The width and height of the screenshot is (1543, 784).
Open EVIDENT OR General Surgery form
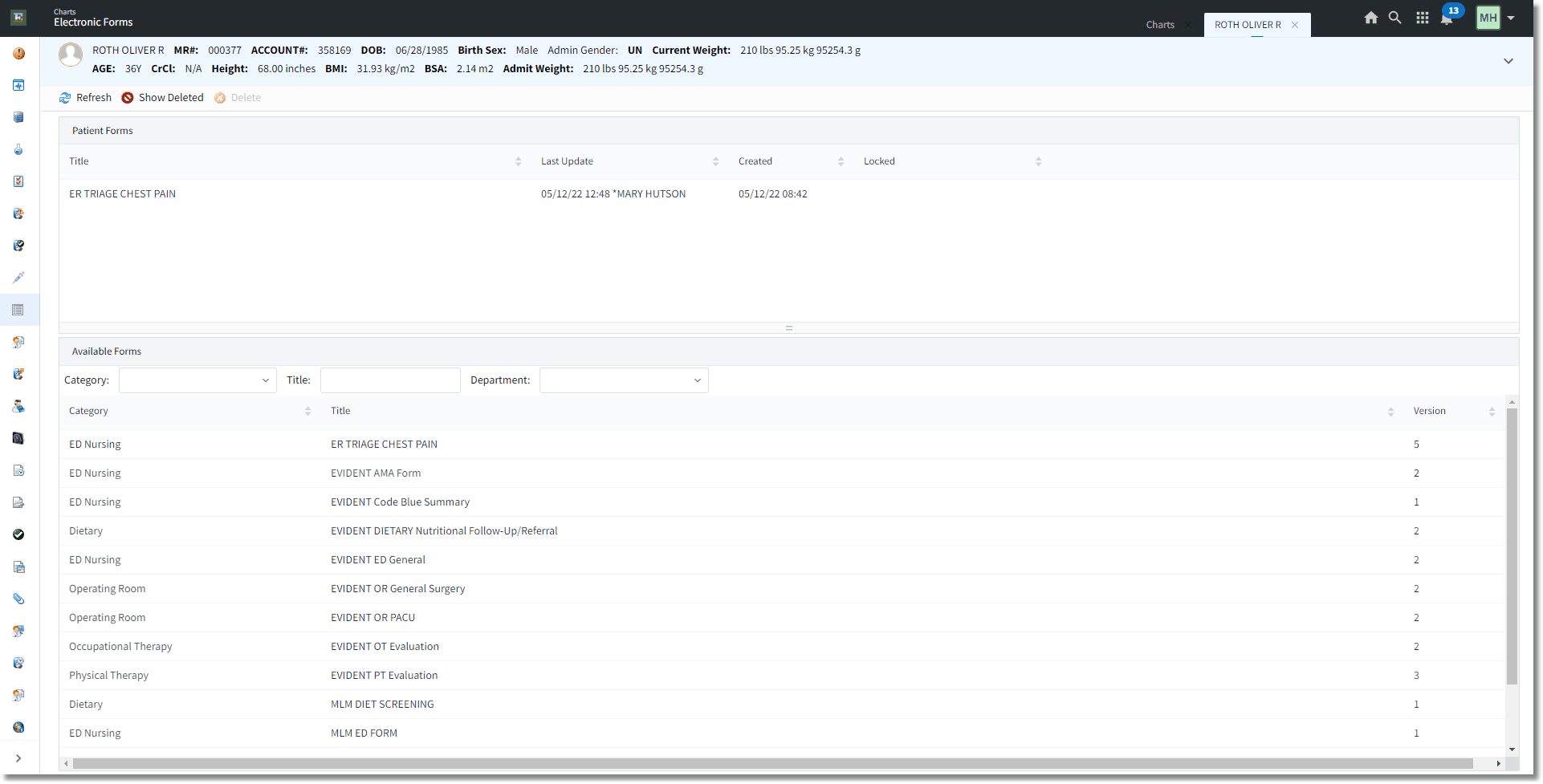397,589
